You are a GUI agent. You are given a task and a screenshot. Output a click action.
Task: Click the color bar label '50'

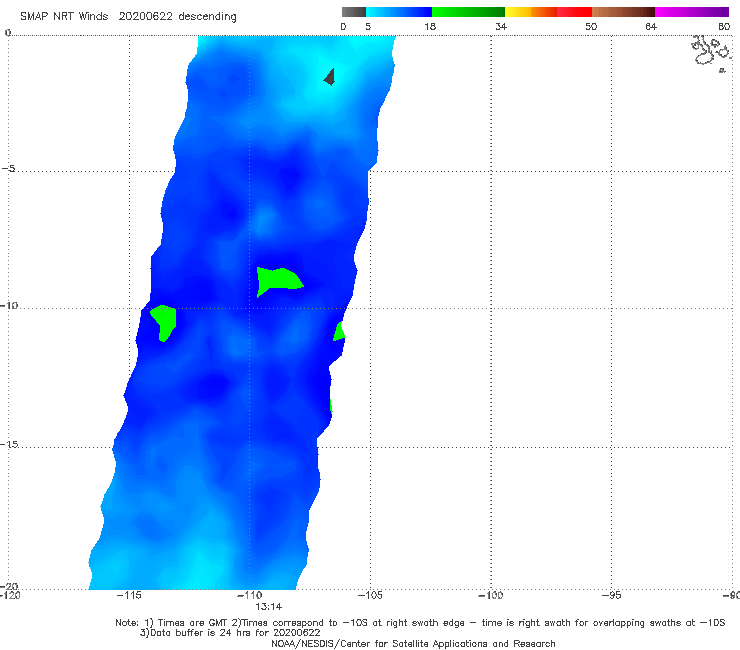tap(591, 27)
